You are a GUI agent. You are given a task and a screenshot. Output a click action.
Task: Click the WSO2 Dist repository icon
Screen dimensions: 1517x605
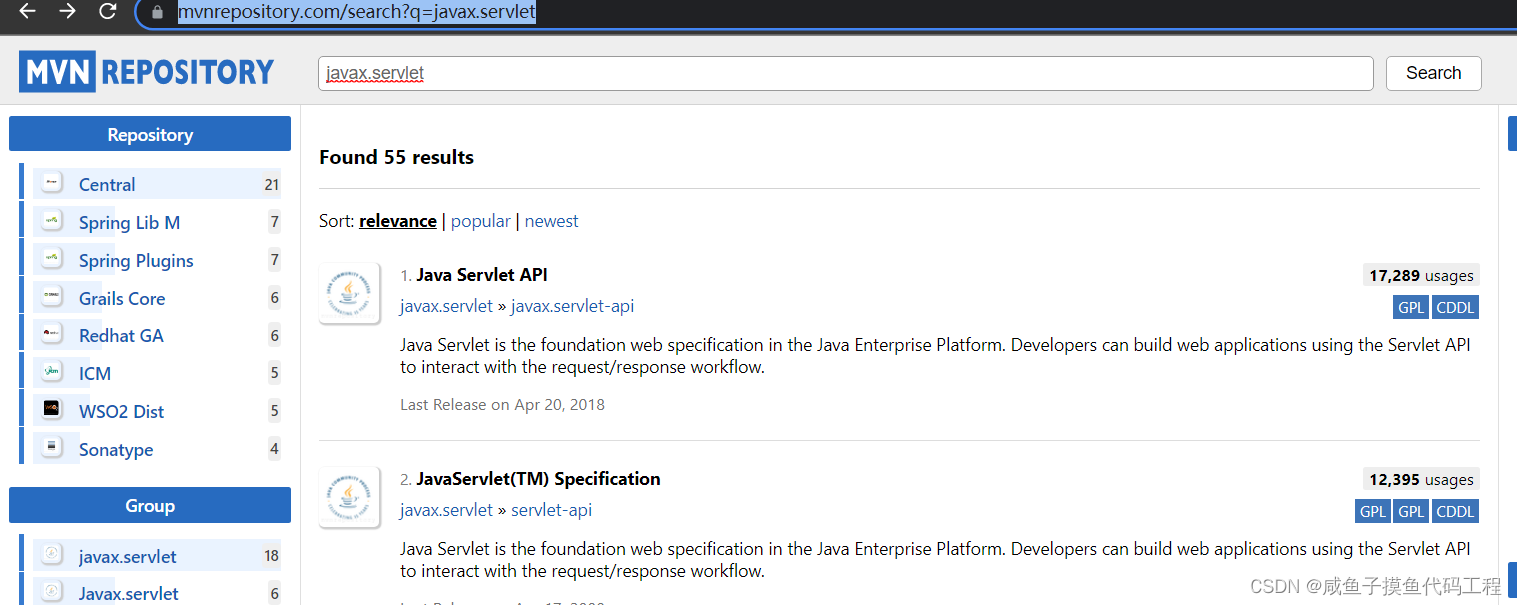click(52, 410)
